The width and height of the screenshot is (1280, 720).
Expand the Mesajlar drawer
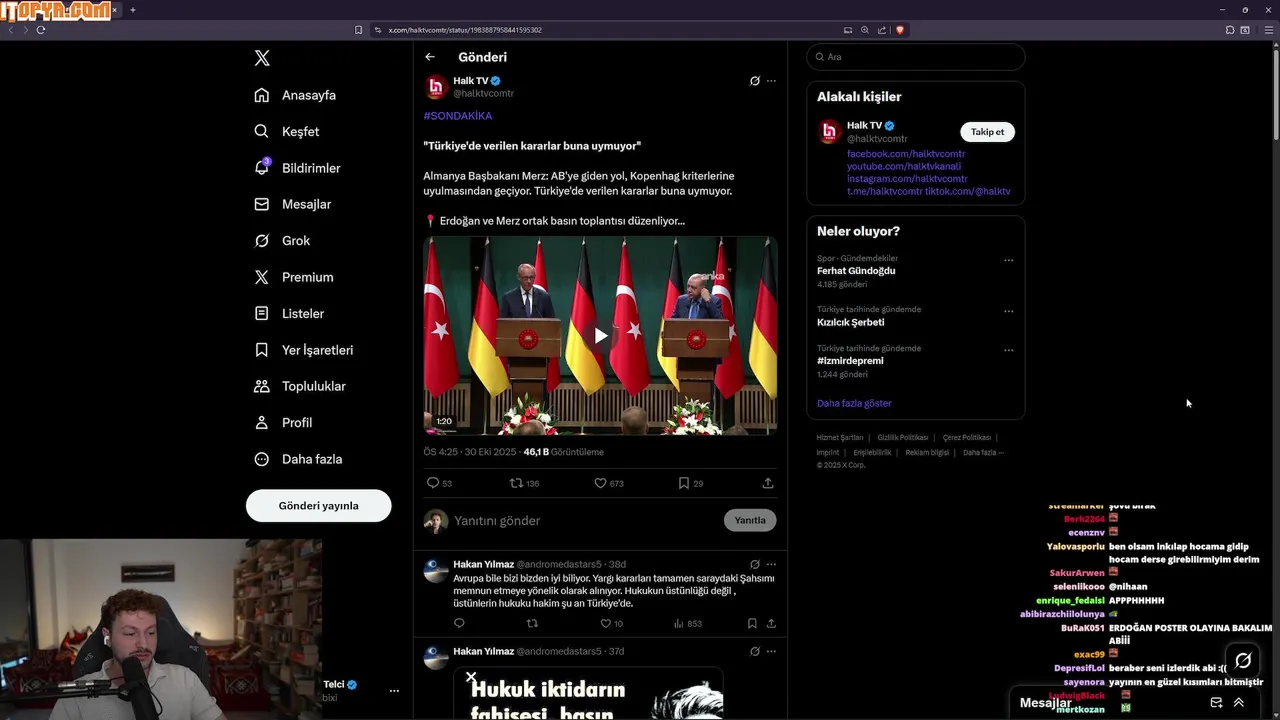point(1239,703)
